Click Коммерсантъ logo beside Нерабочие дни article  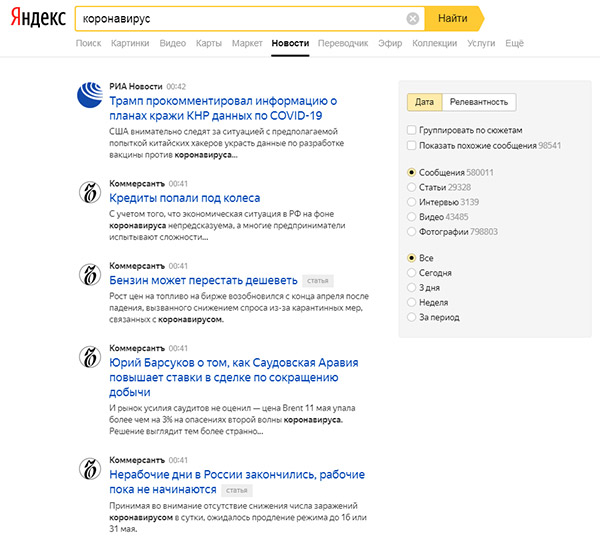point(90,469)
